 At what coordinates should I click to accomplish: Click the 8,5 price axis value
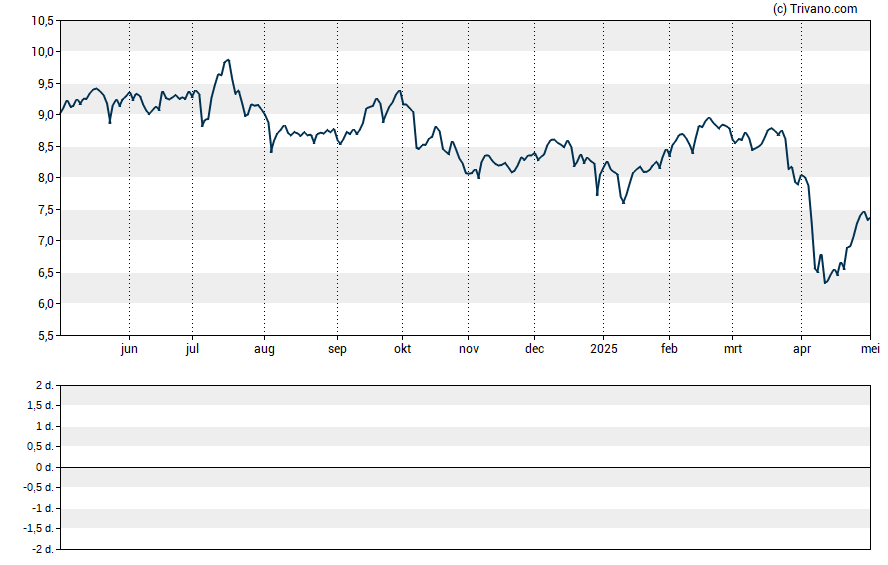pyautogui.click(x=45, y=147)
